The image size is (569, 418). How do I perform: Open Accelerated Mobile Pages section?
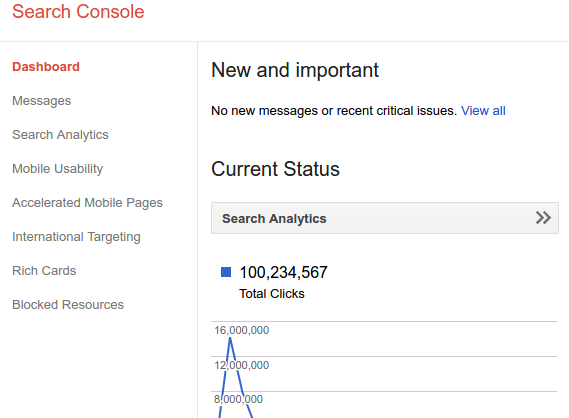pos(87,203)
